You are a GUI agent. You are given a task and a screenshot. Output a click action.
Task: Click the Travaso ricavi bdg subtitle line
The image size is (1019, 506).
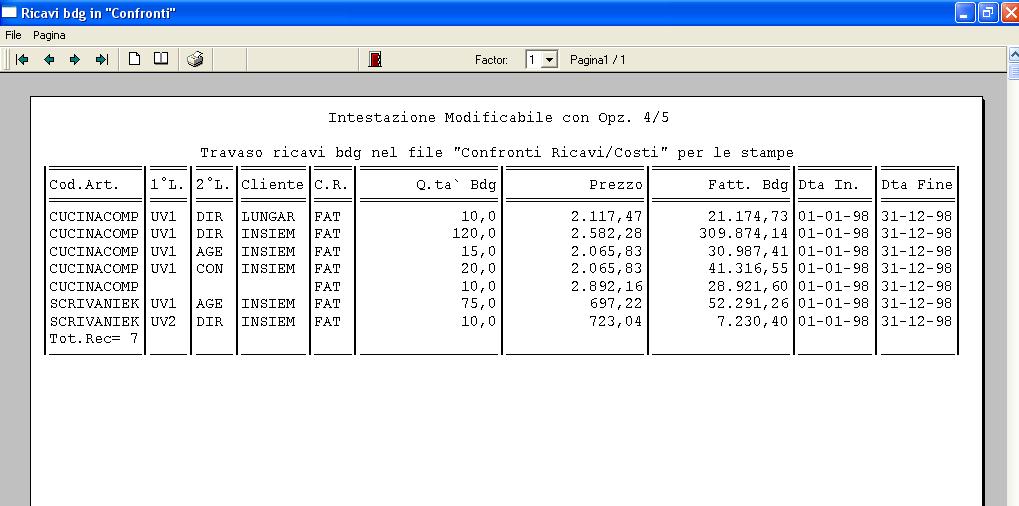click(x=497, y=153)
